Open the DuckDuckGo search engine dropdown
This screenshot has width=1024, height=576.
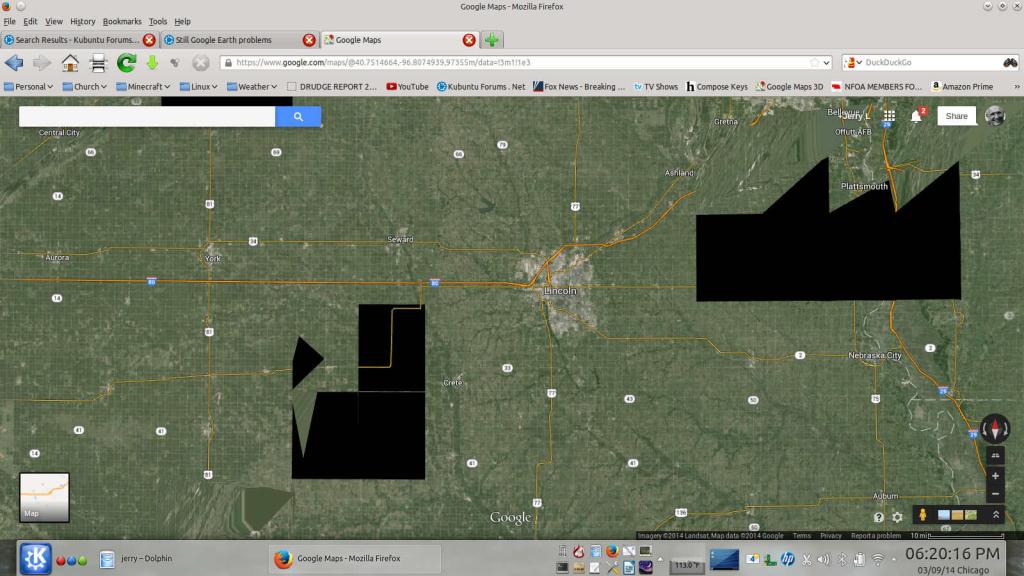coord(853,63)
